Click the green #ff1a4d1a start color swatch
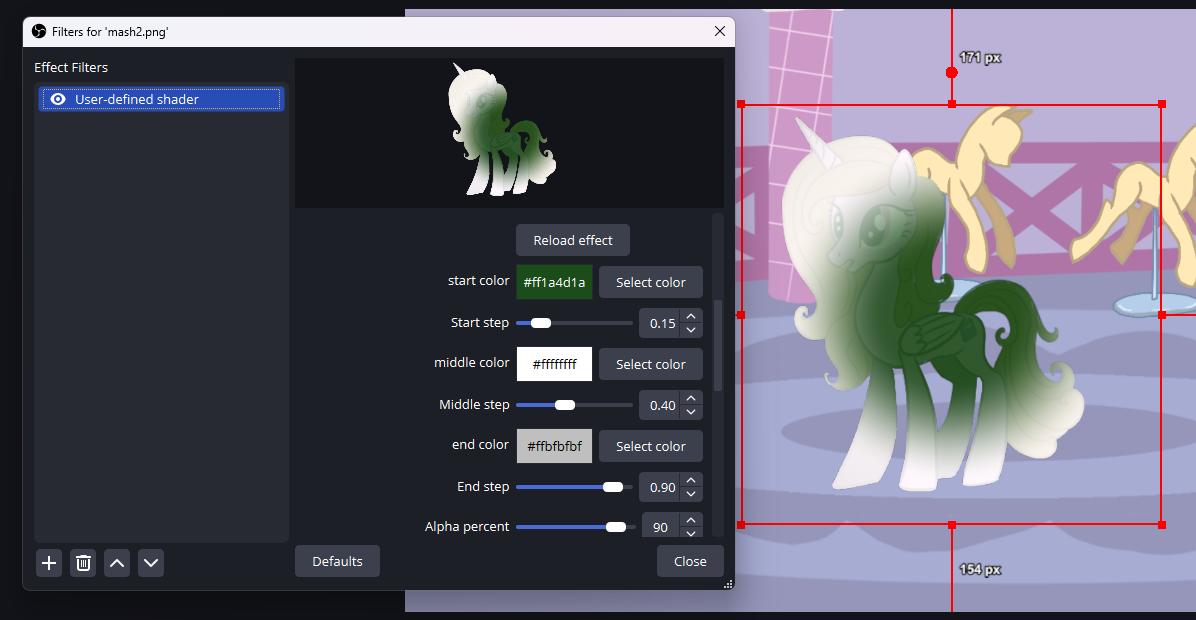1196x620 pixels. pyautogui.click(x=554, y=282)
